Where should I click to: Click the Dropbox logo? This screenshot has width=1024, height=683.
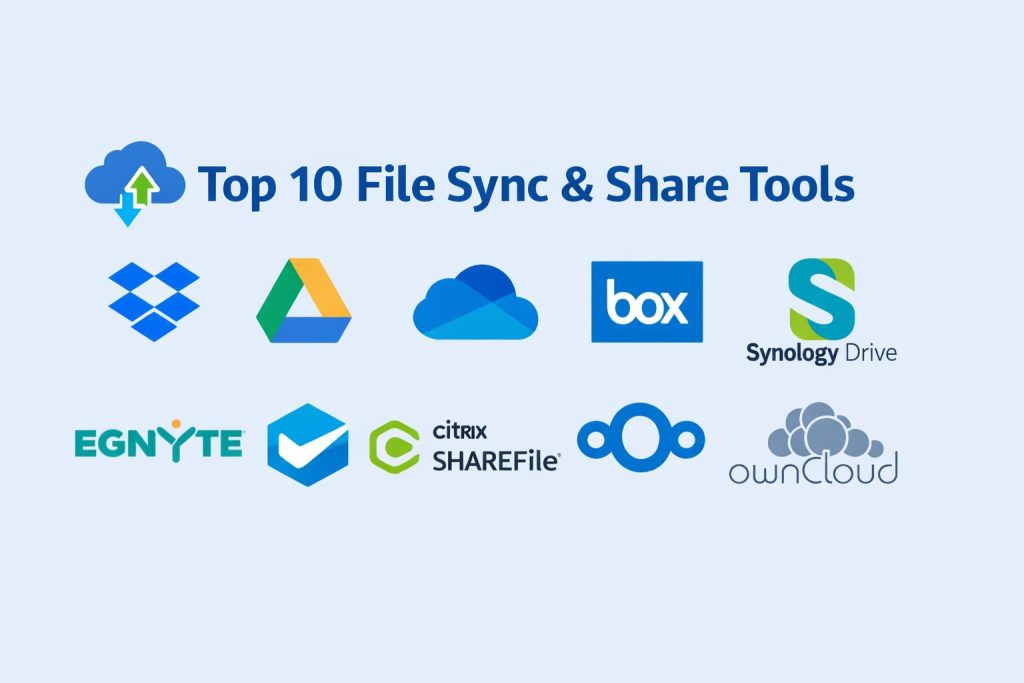point(153,300)
